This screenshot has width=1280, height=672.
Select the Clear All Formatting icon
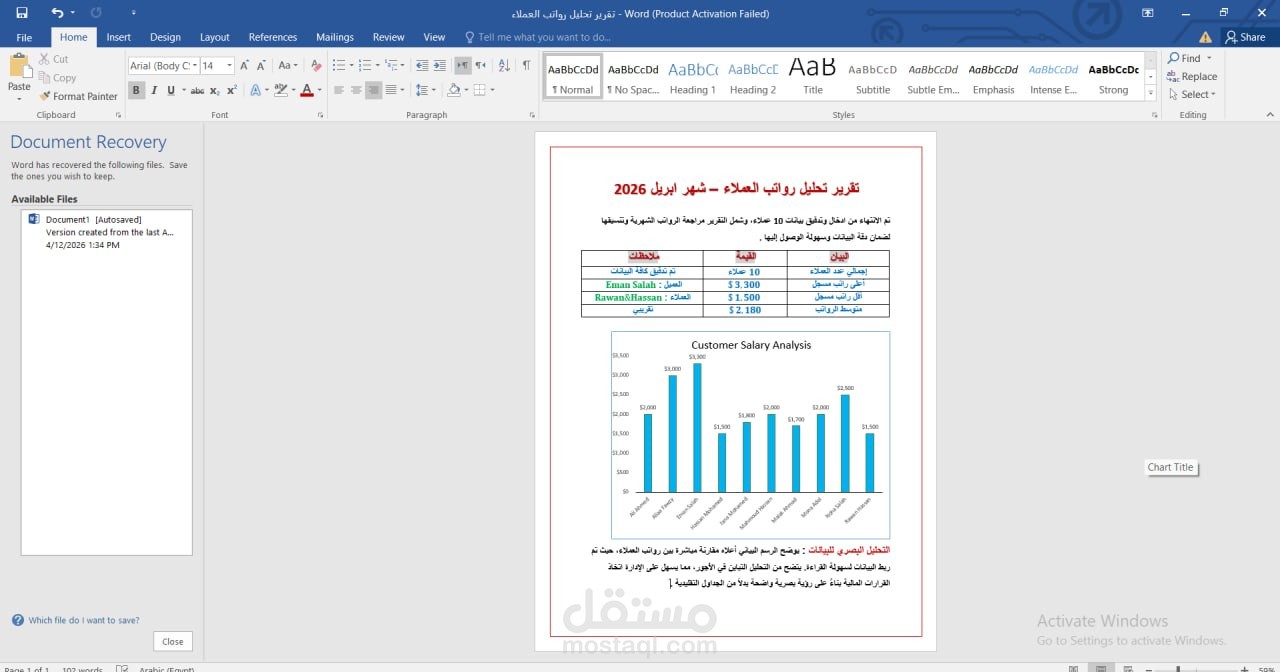315,65
